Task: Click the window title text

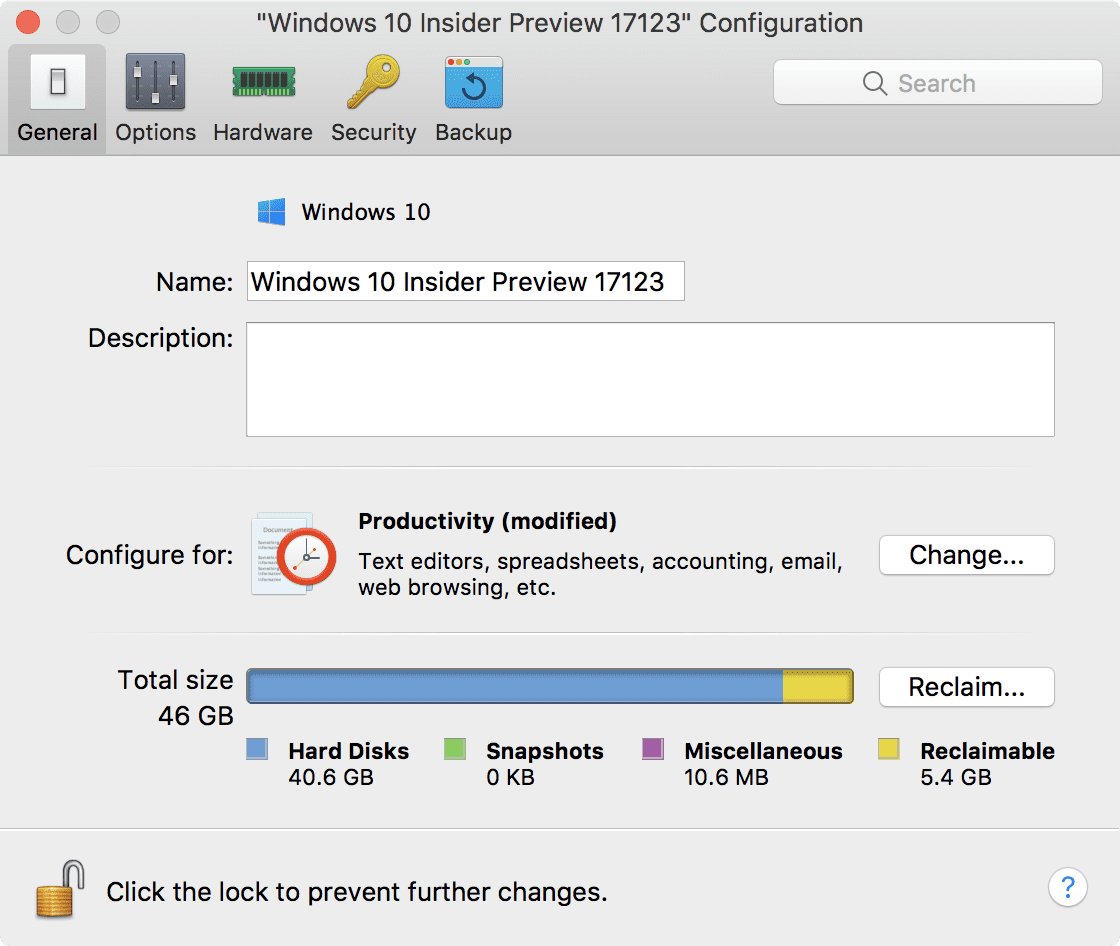Action: pos(560,23)
